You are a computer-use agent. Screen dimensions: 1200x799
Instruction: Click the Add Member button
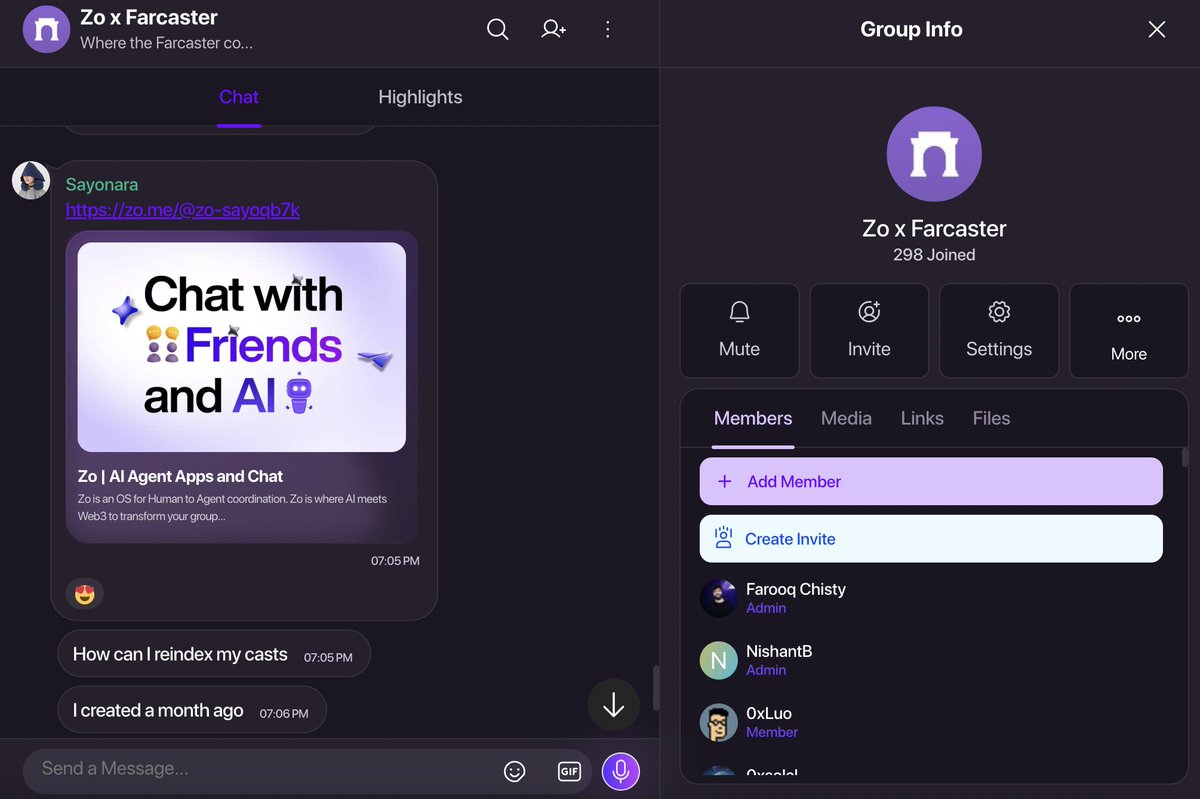[x=931, y=481]
